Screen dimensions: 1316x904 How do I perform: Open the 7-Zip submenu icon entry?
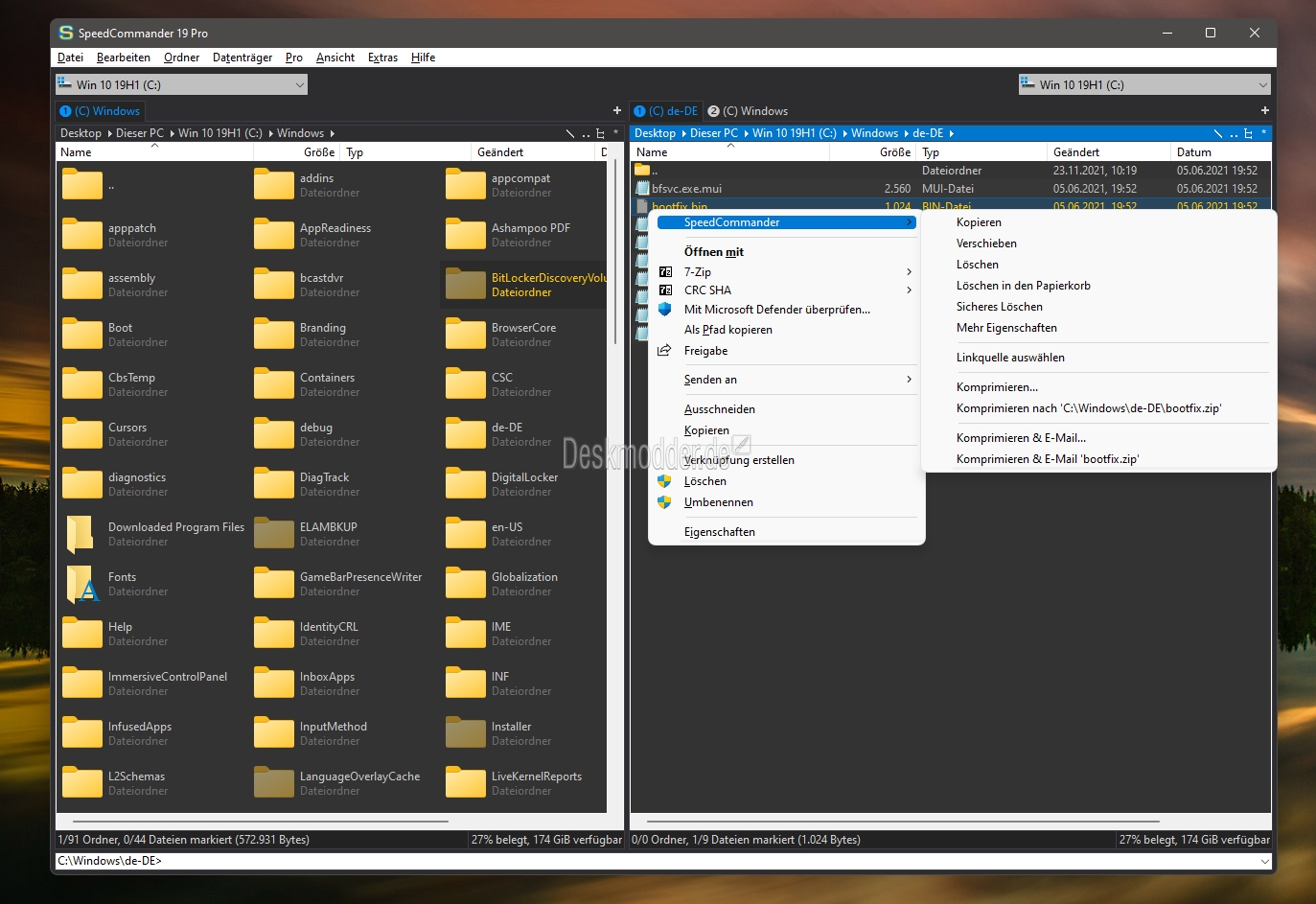[x=665, y=272]
